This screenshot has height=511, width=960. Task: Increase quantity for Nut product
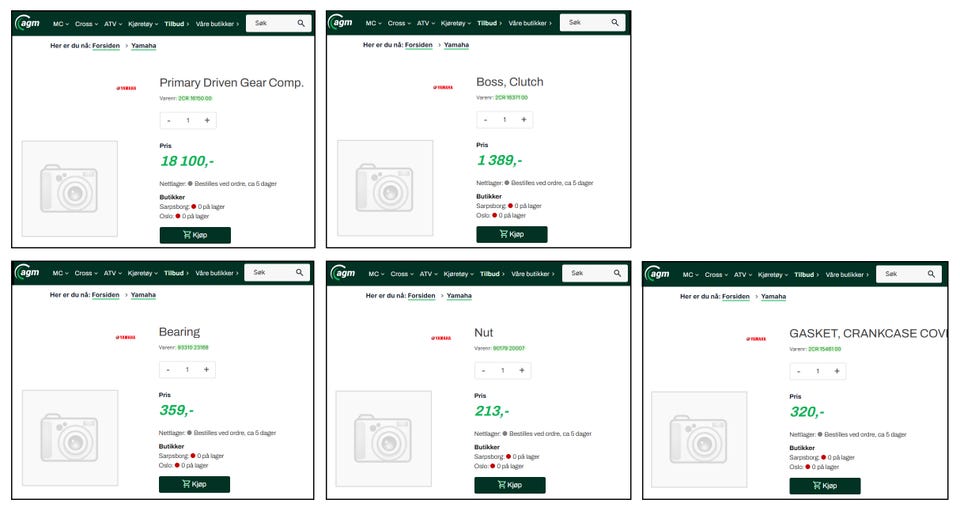point(522,370)
